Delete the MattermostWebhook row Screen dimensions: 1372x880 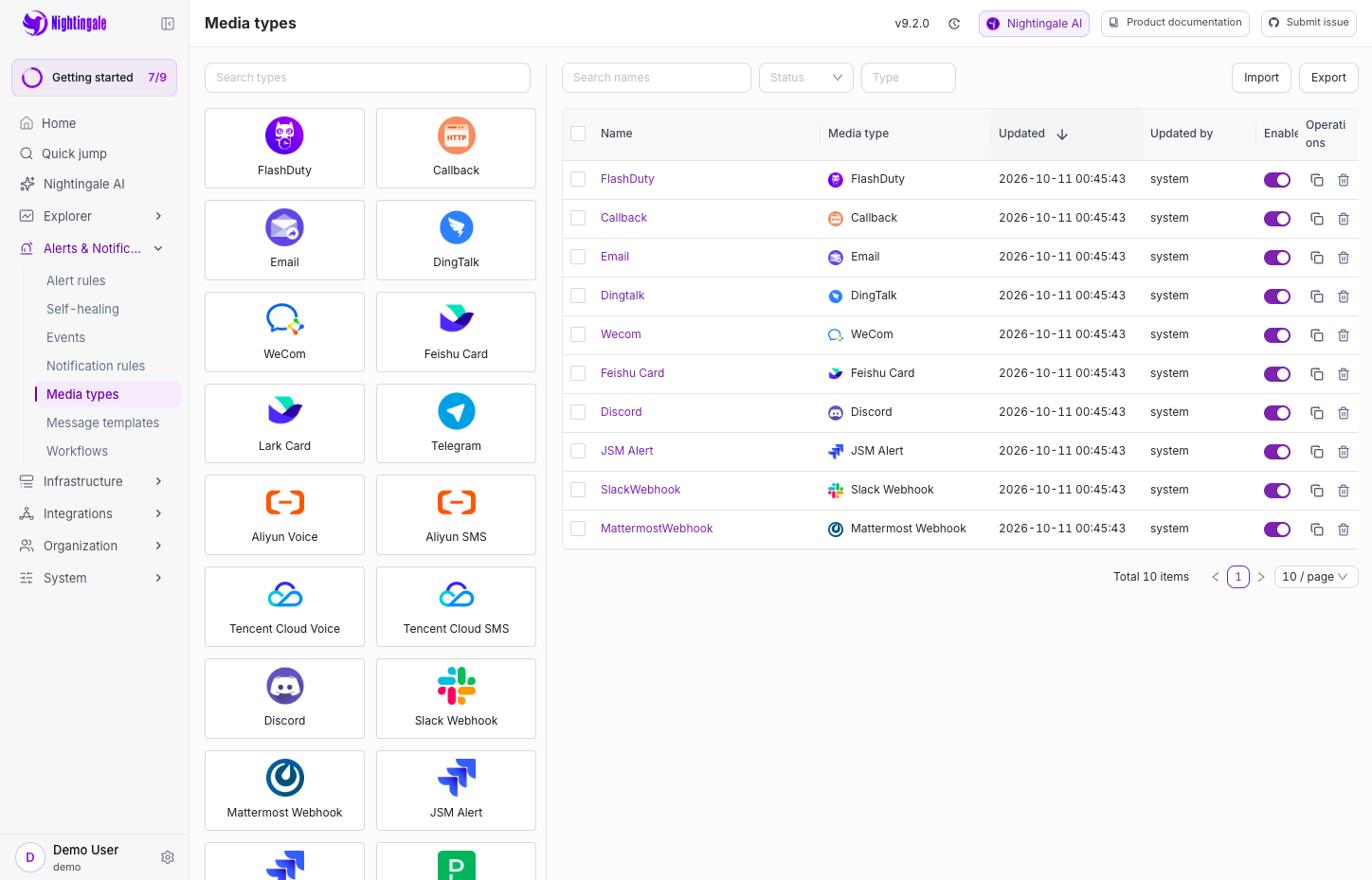[x=1344, y=530]
